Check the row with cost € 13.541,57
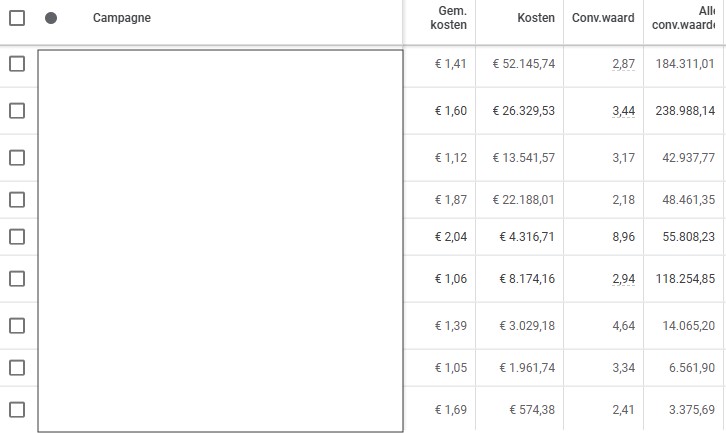Screen dimensions: 726x433 point(17,157)
